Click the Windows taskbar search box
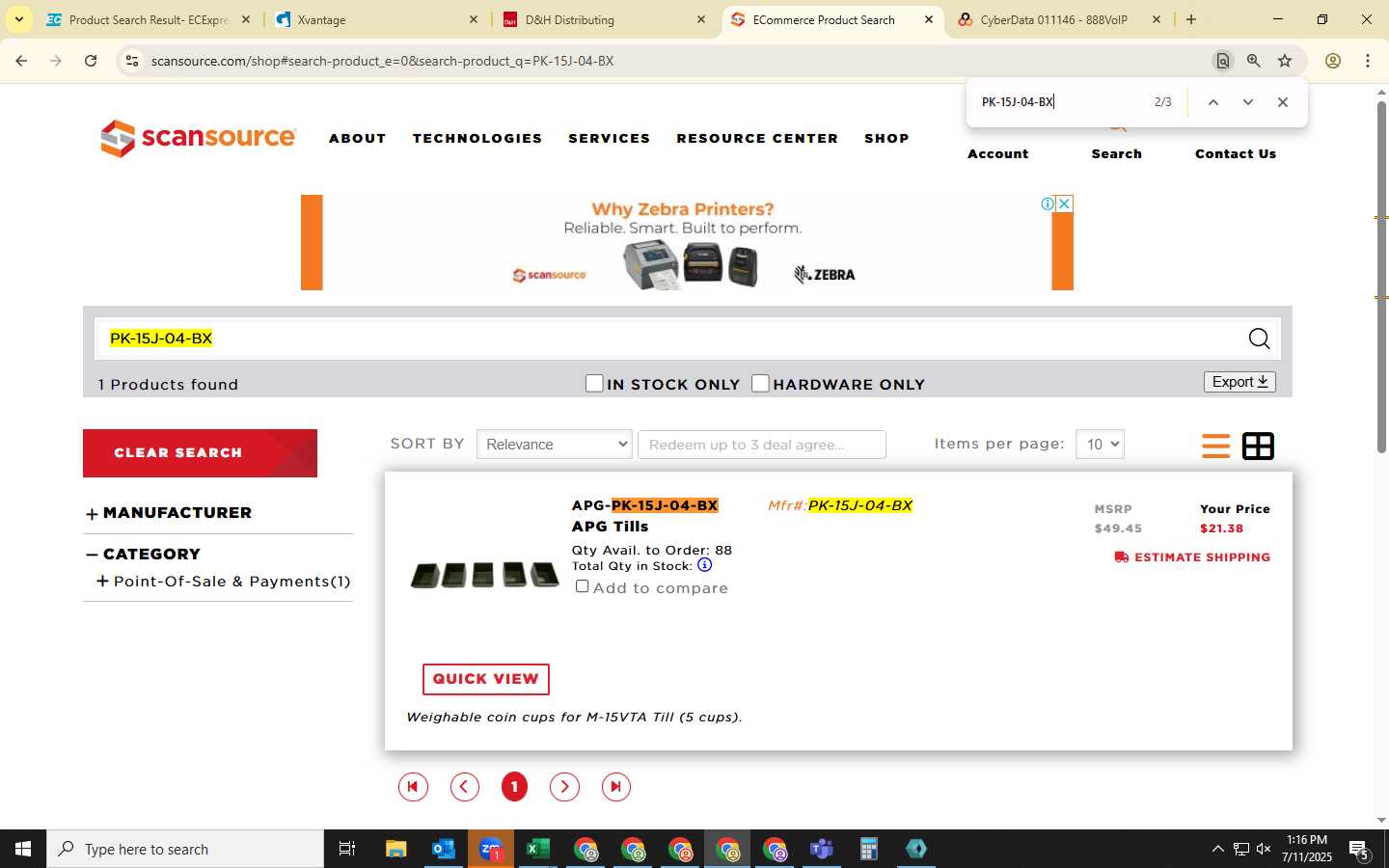Viewport: 1389px width, 868px height. coord(185,849)
